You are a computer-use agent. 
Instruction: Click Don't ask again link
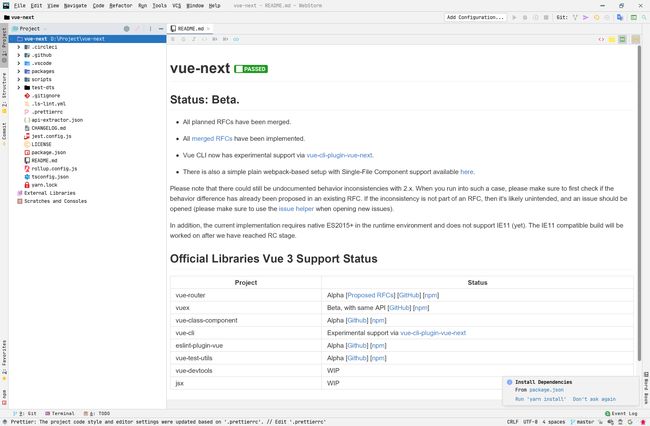click(x=594, y=399)
